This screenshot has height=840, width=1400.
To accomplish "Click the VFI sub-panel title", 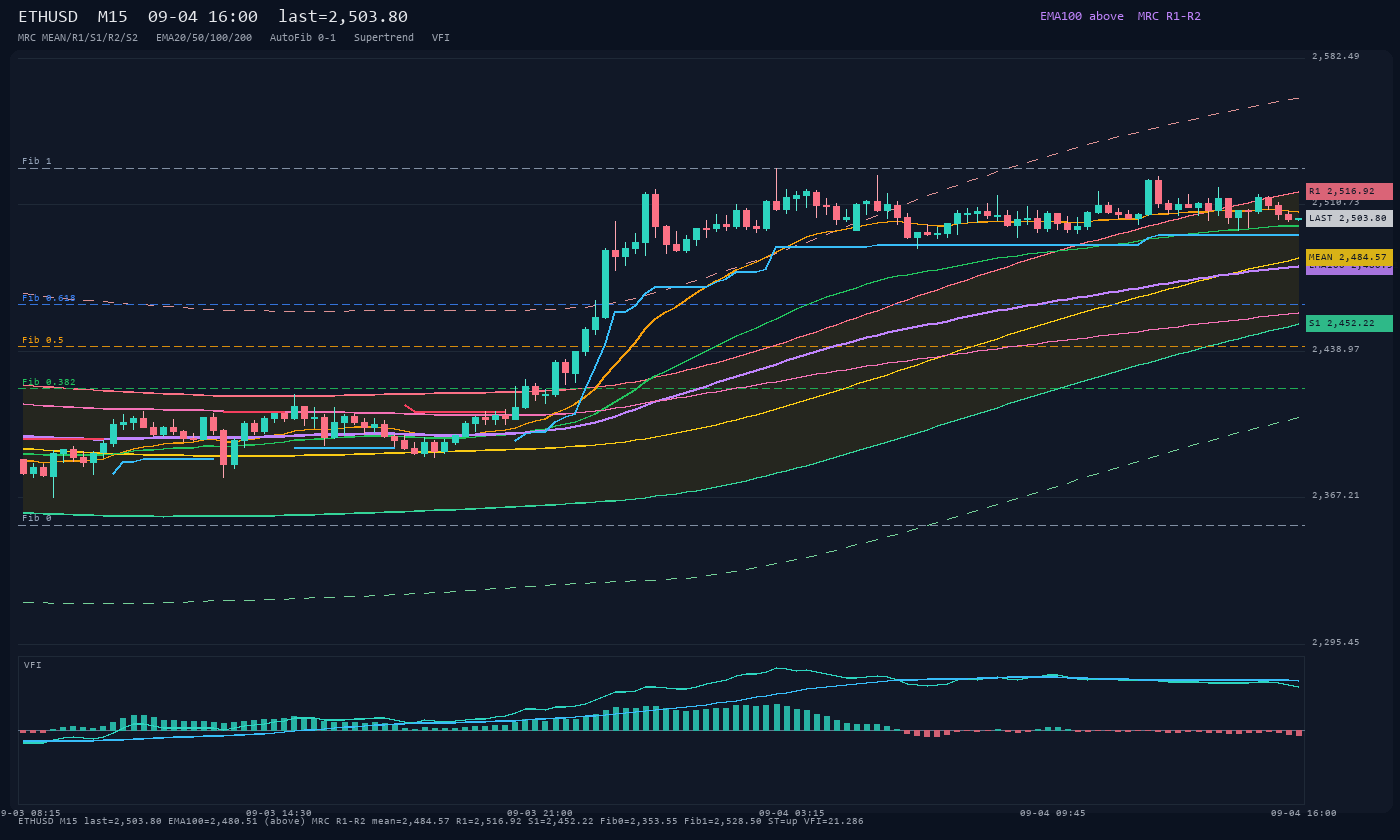I will click(33, 665).
